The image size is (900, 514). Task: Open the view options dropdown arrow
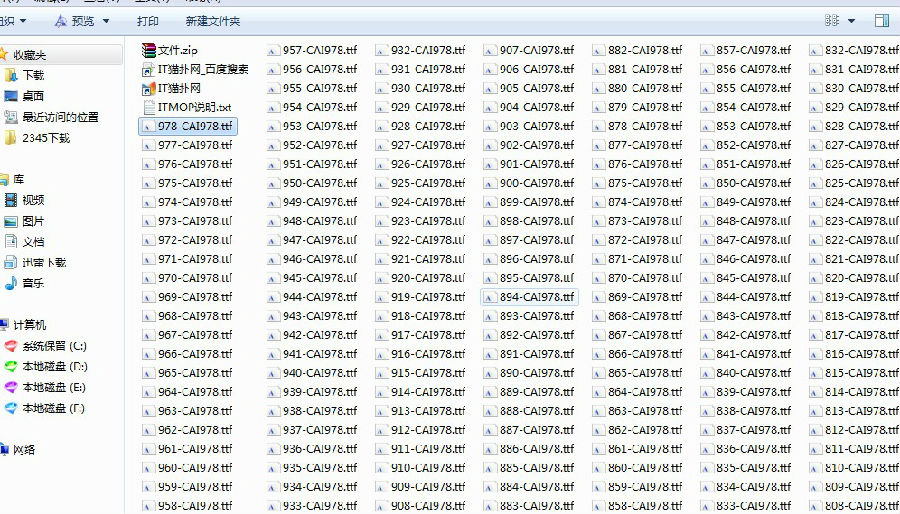point(852,21)
